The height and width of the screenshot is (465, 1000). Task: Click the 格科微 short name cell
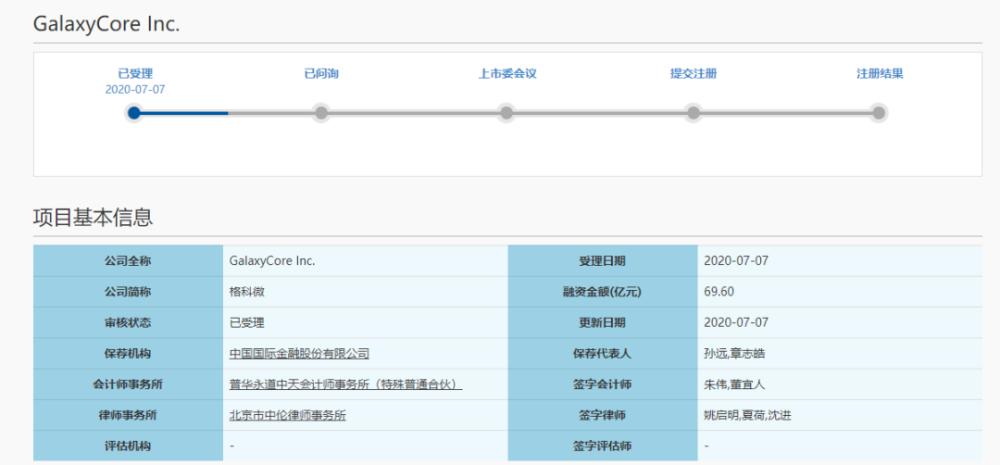coord(365,292)
